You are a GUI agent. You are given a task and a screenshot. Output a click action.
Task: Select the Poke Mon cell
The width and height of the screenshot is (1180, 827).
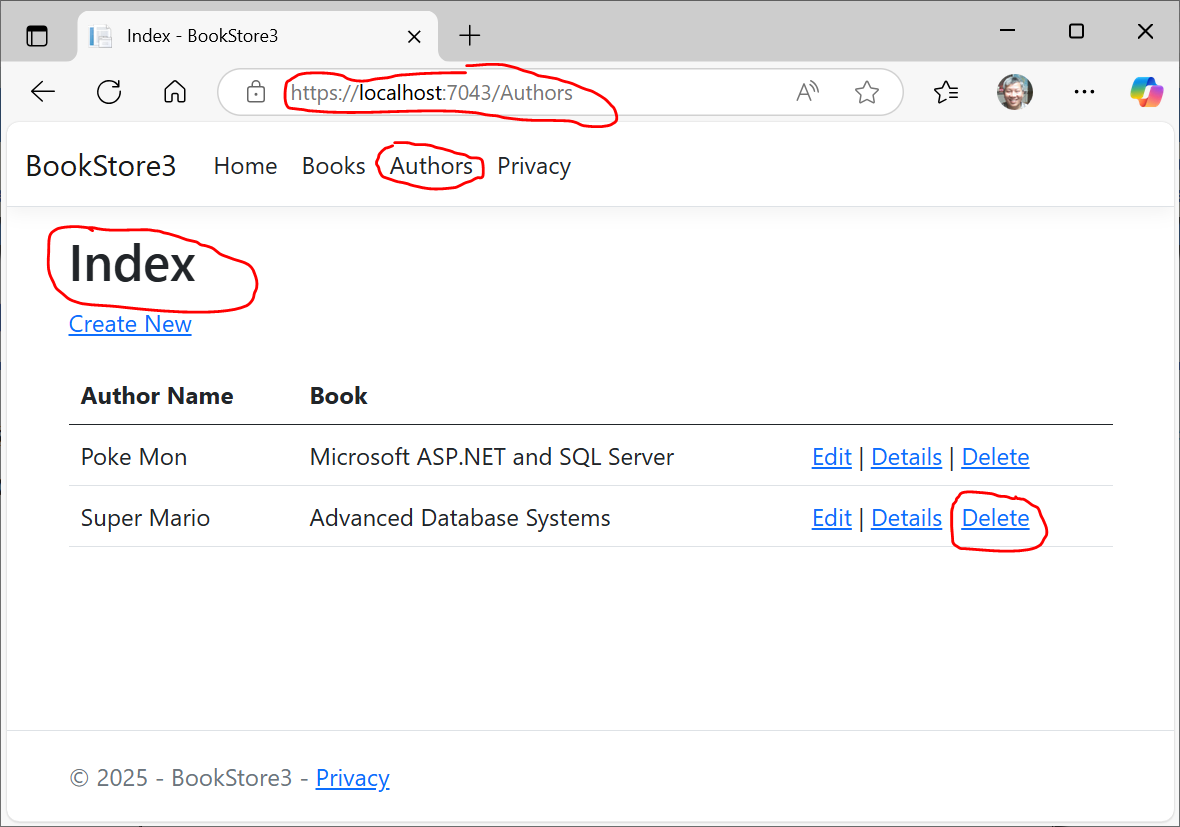click(134, 457)
